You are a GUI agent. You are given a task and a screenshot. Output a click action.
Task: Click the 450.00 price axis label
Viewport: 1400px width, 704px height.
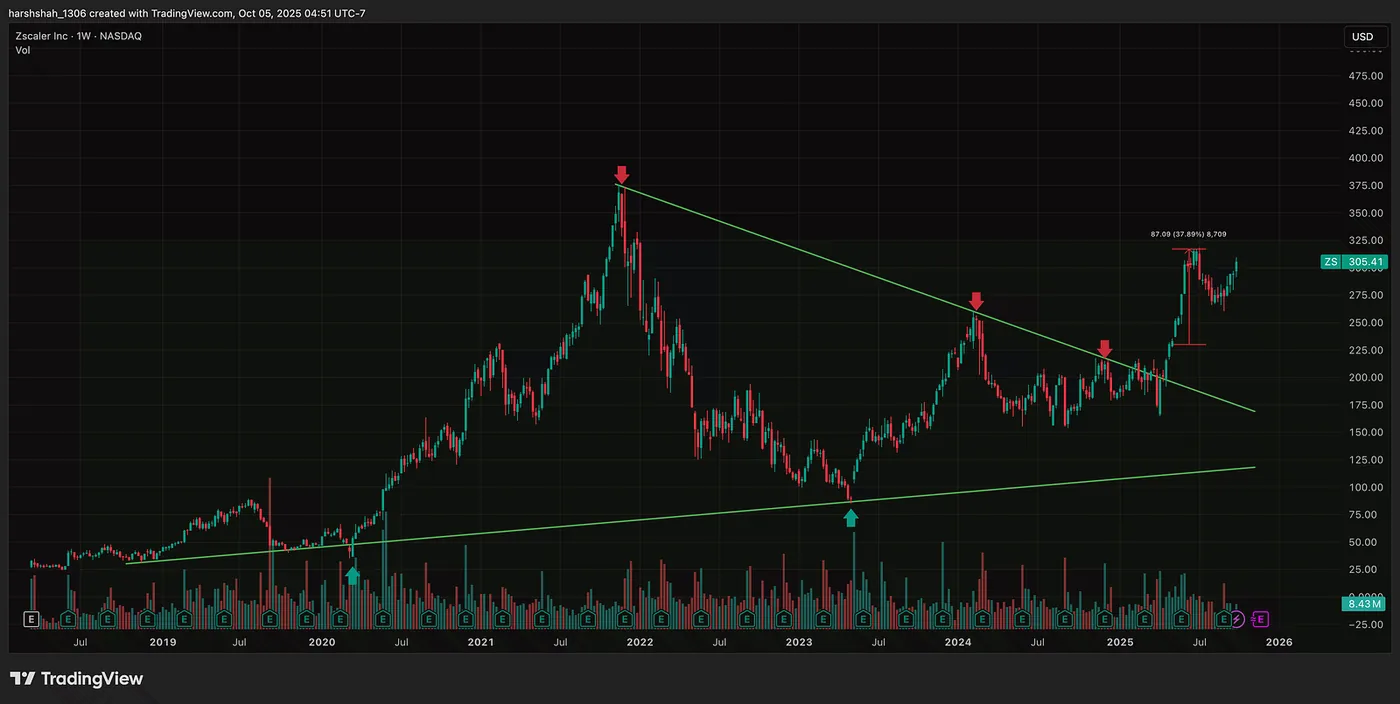pyautogui.click(x=1365, y=102)
